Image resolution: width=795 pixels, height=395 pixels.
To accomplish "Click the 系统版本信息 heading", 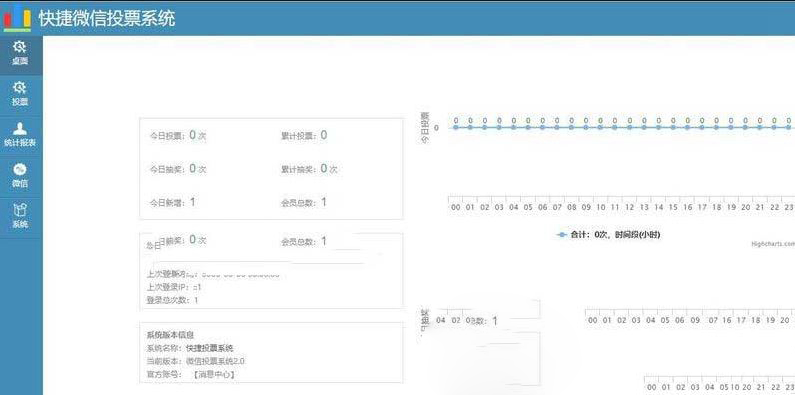I will 170,335.
